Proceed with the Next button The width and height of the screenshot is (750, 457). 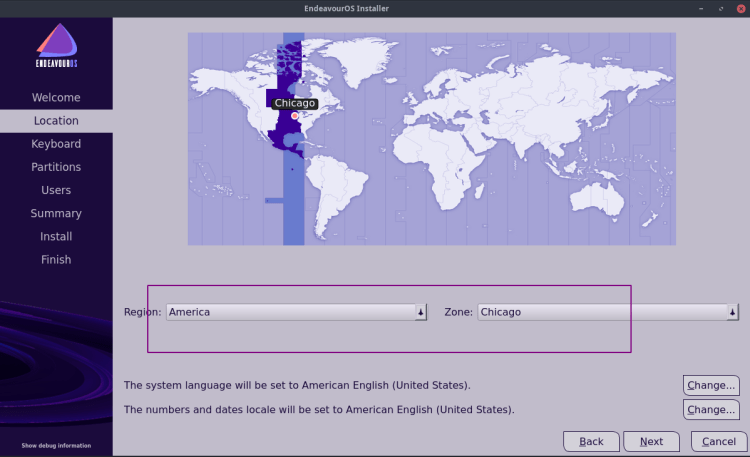651,441
